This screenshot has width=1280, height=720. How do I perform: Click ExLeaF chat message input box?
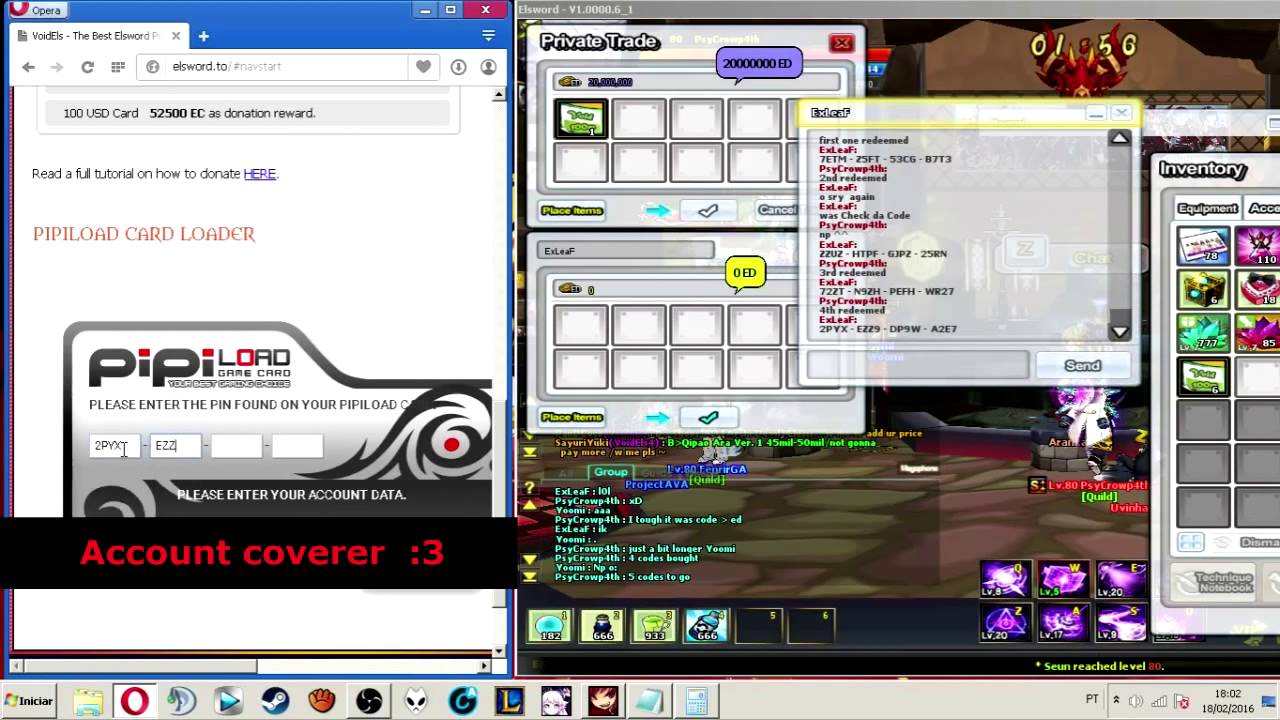(x=918, y=365)
